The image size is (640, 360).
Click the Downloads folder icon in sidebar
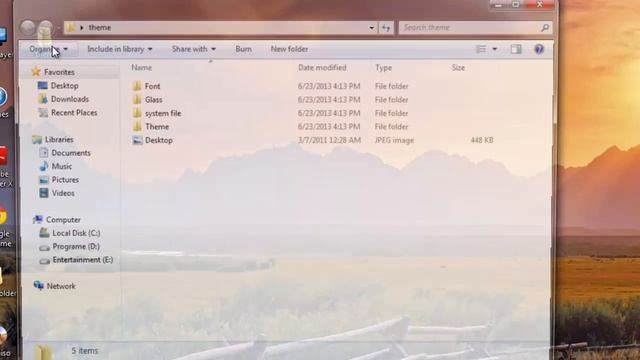(43, 99)
